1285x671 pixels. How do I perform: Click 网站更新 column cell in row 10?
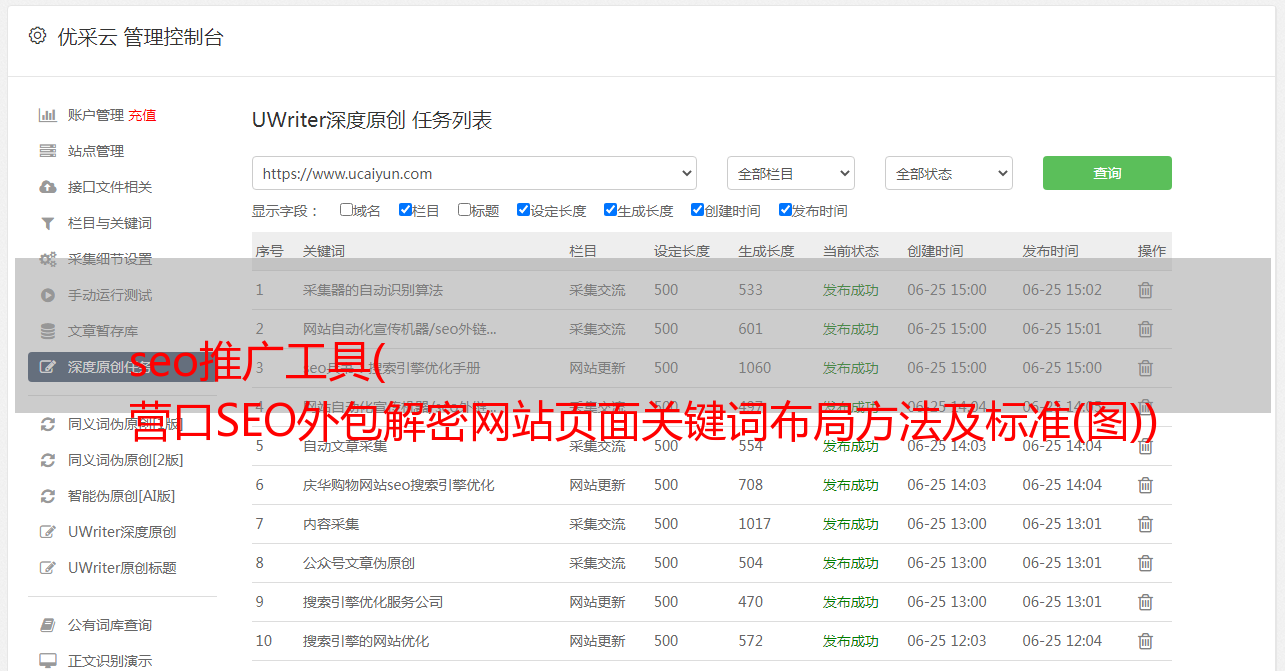coord(597,641)
